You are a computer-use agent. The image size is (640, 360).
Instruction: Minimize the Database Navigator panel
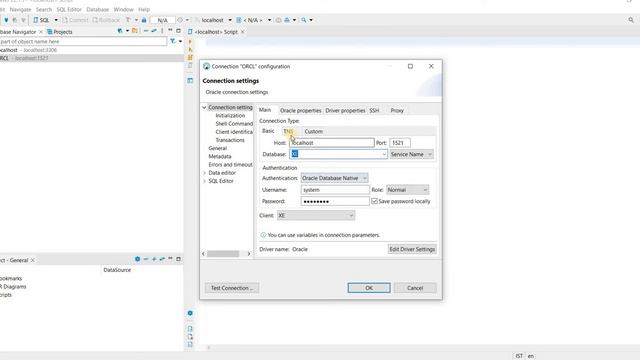coord(170,31)
